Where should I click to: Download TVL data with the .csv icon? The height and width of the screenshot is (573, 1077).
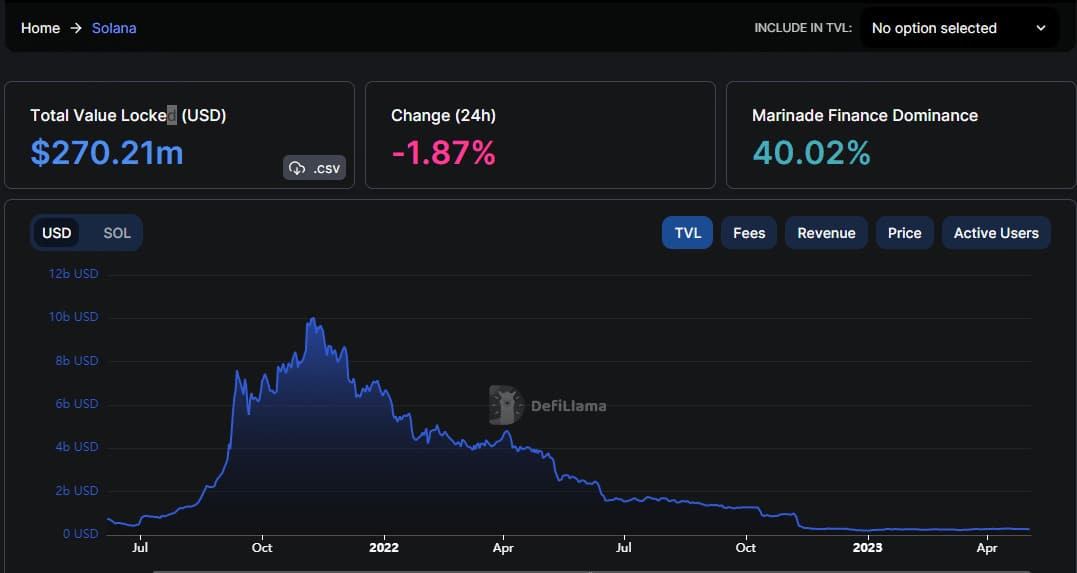[x=314, y=168]
